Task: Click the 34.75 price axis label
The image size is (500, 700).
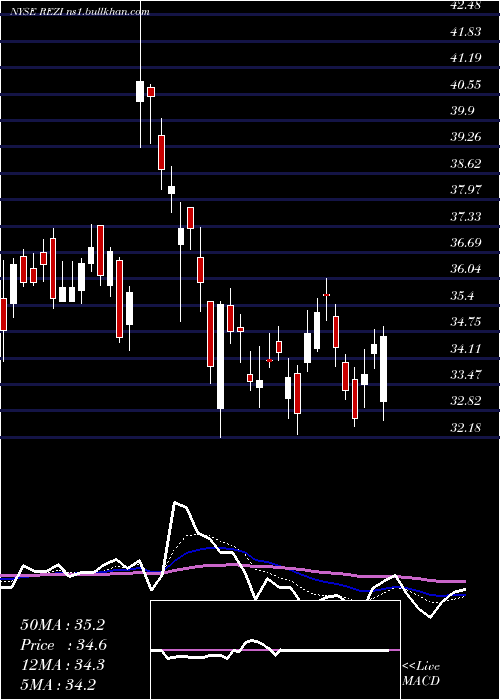Action: (x=467, y=322)
